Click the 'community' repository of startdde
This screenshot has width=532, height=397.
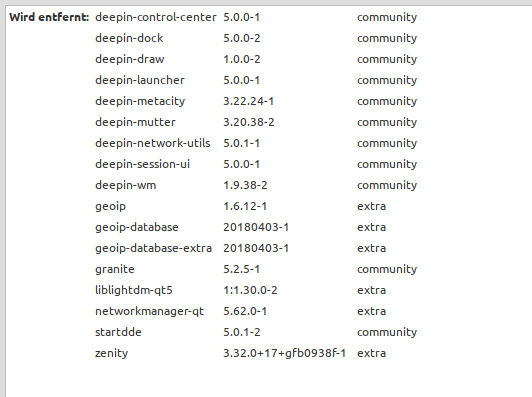(387, 332)
